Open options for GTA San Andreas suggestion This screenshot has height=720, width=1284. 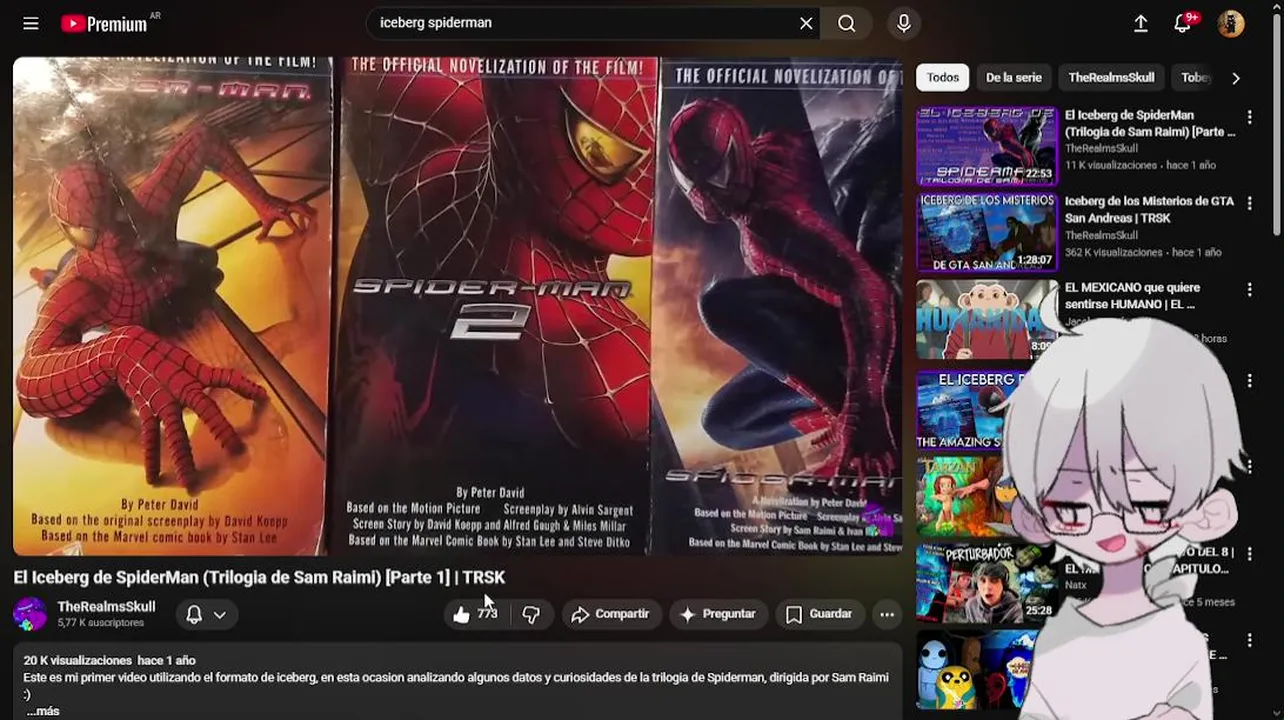coord(1249,203)
